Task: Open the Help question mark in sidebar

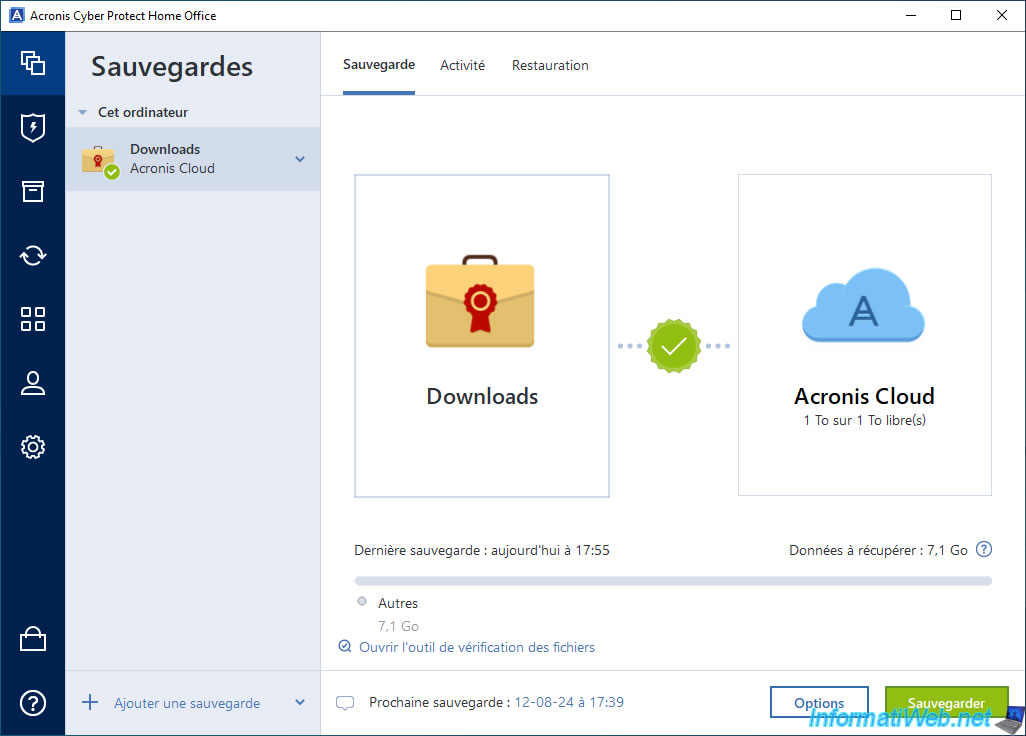Action: pyautogui.click(x=33, y=703)
